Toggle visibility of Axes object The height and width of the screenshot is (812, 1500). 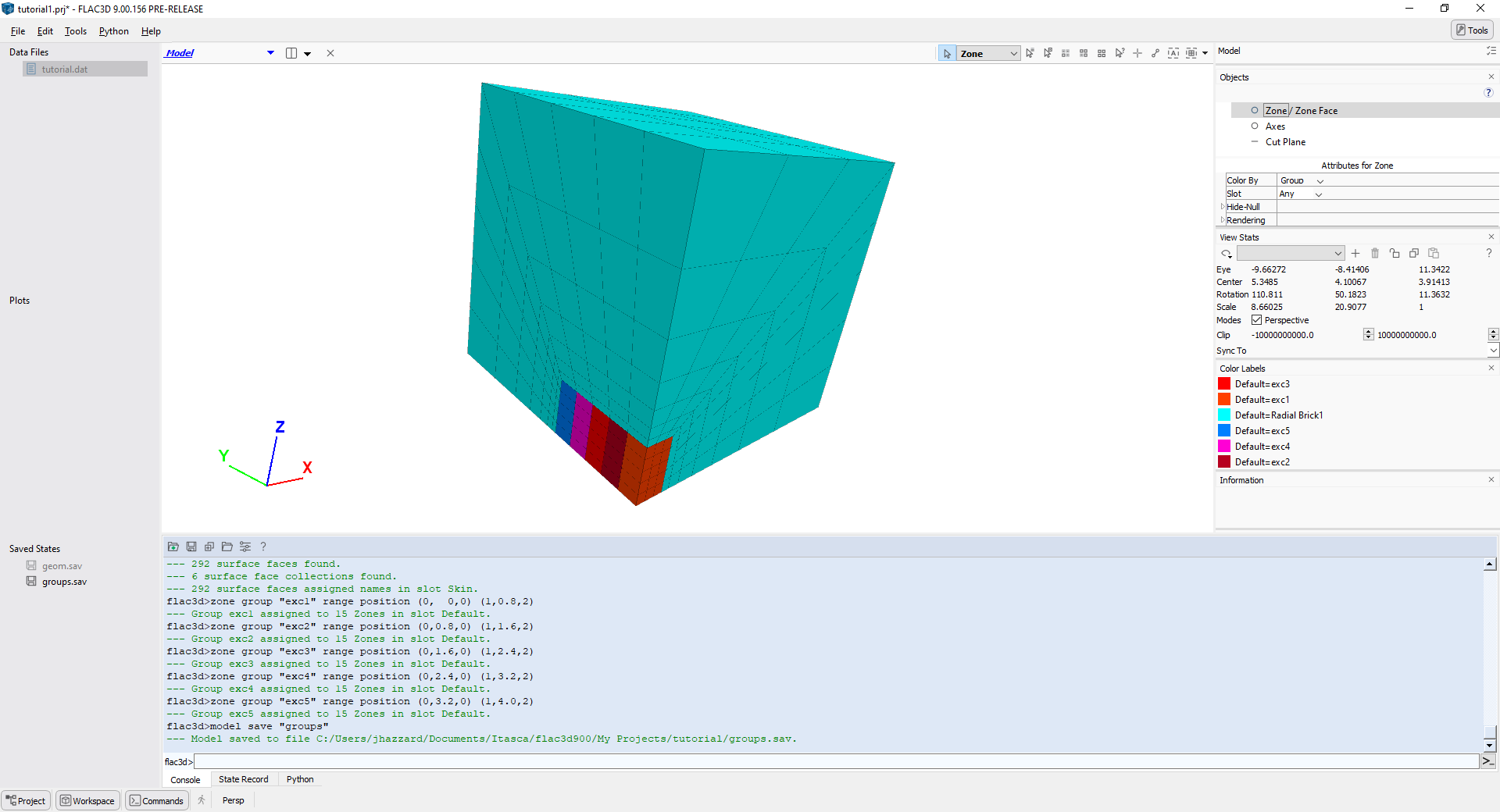1255,126
